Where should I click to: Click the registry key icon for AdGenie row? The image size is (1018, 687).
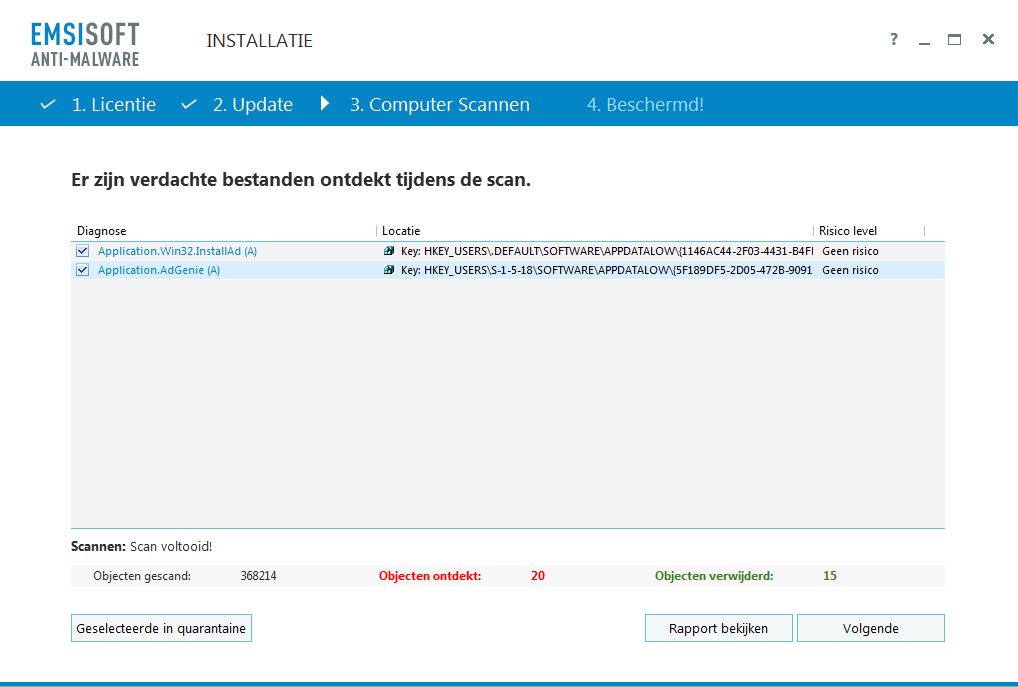pos(389,270)
